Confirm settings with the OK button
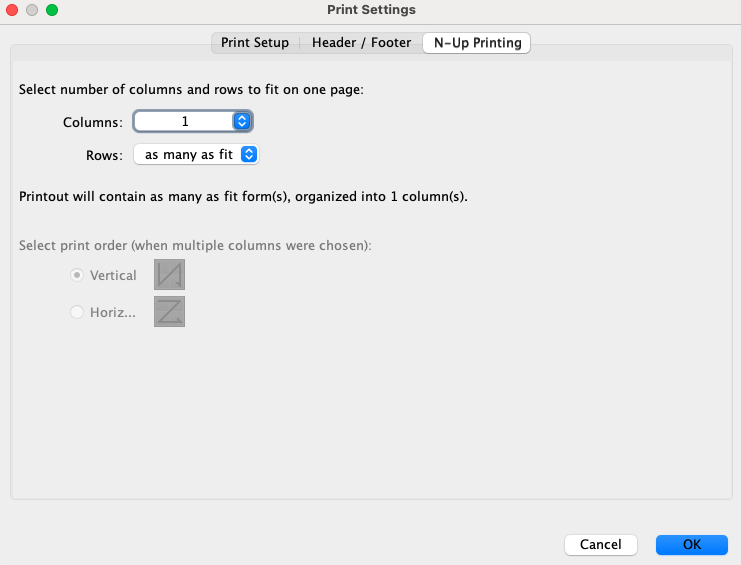 [691, 545]
